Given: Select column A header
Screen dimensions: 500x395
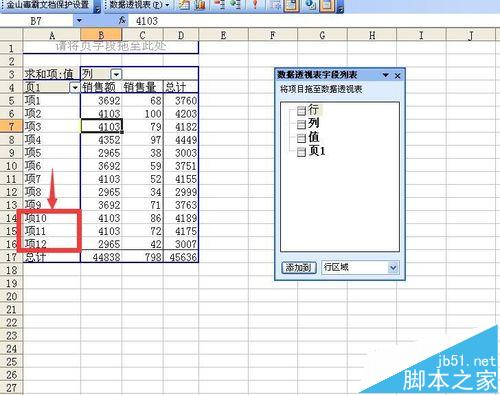Looking at the screenshot, I should tap(52, 35).
